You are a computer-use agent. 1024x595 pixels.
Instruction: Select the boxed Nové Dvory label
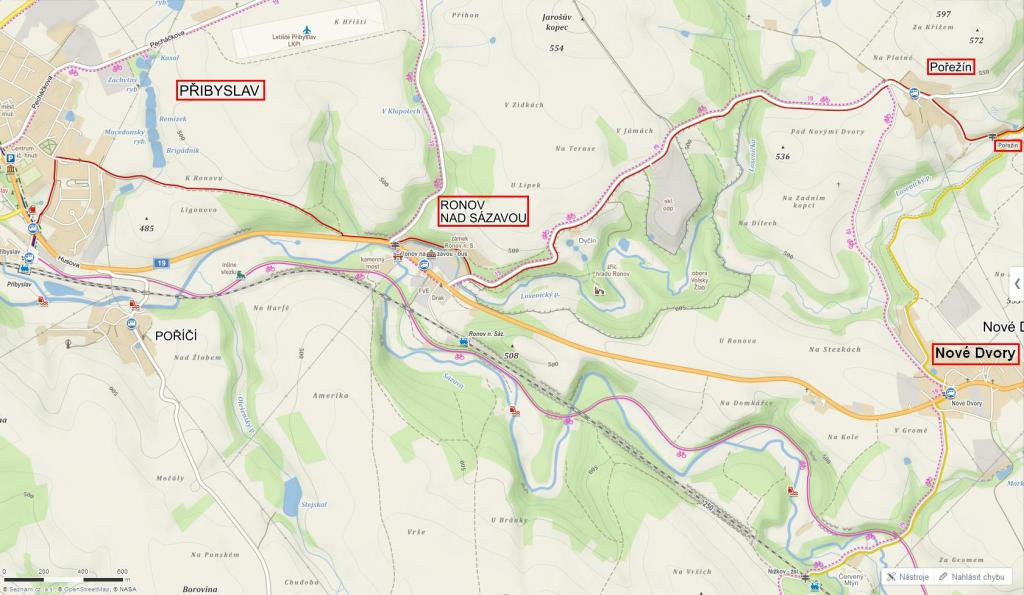point(976,354)
